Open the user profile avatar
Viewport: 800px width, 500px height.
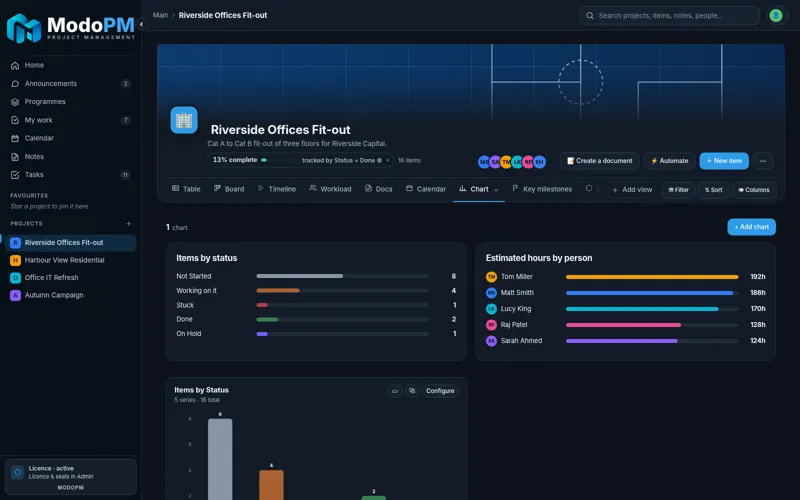click(776, 15)
